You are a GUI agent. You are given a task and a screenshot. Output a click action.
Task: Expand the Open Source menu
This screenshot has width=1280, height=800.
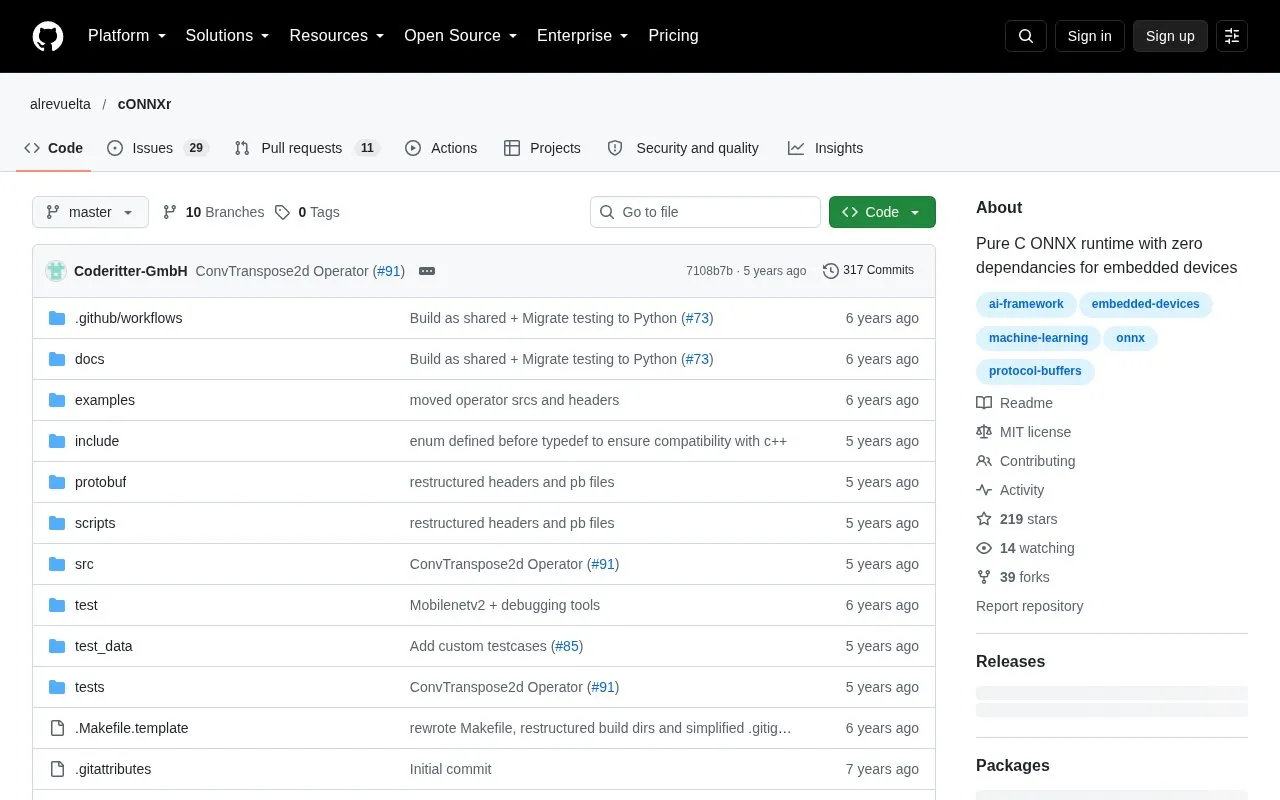click(x=461, y=36)
